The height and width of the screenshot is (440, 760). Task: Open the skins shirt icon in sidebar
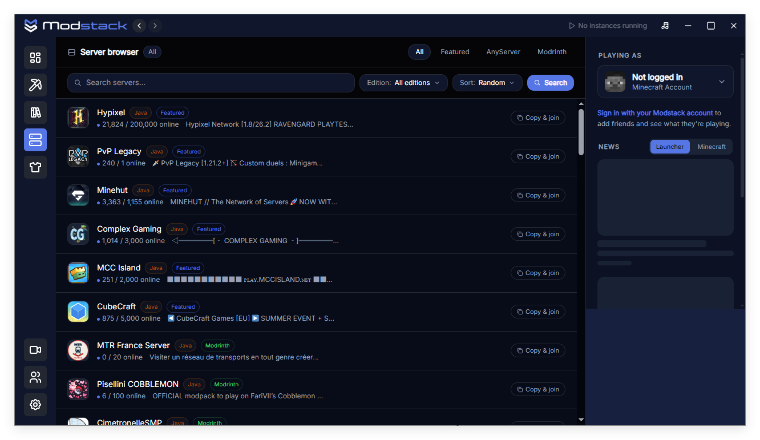point(35,167)
